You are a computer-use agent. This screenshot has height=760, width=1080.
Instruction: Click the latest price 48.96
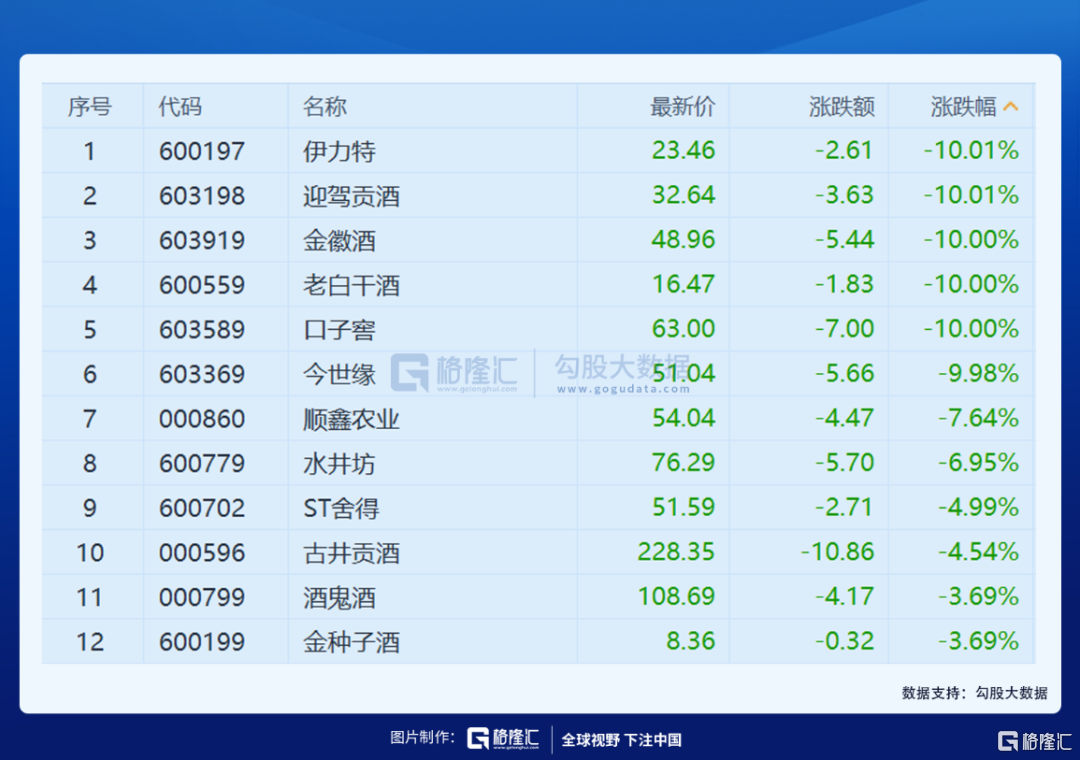[683, 240]
